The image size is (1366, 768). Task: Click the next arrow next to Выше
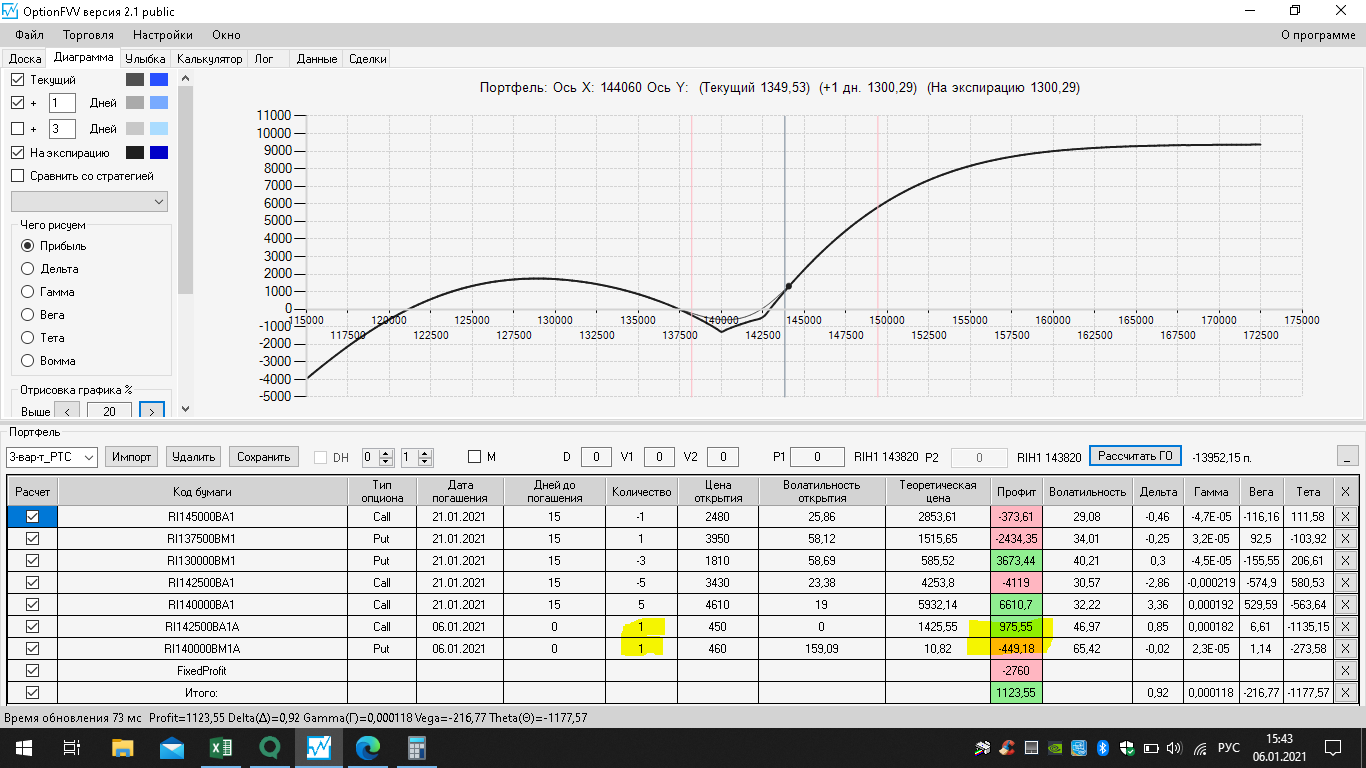[x=152, y=411]
